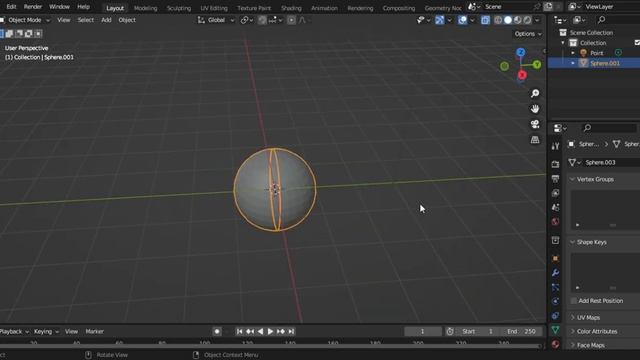The height and width of the screenshot is (360, 640).
Task: Open the Tool properties tab
Action: [555, 146]
